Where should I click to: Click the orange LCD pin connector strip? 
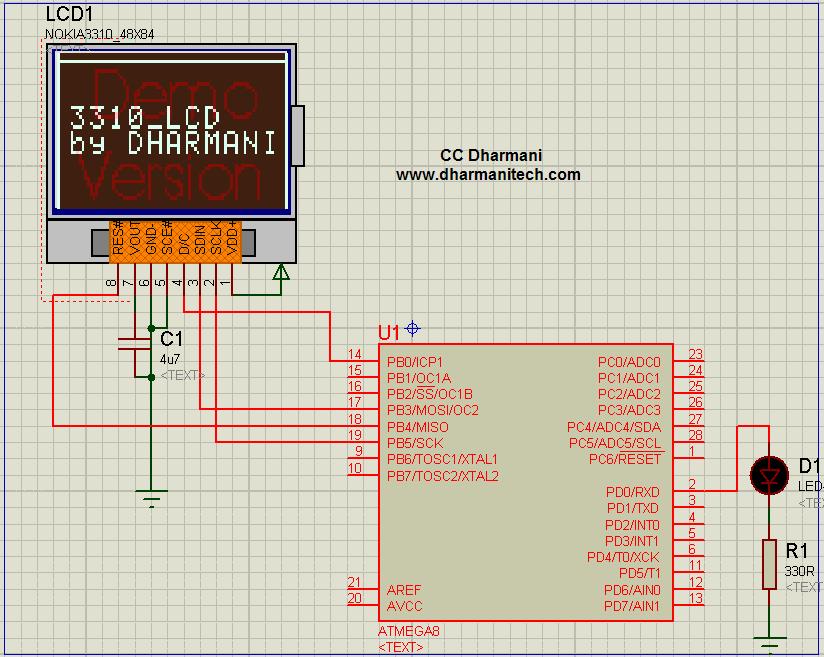click(176, 242)
